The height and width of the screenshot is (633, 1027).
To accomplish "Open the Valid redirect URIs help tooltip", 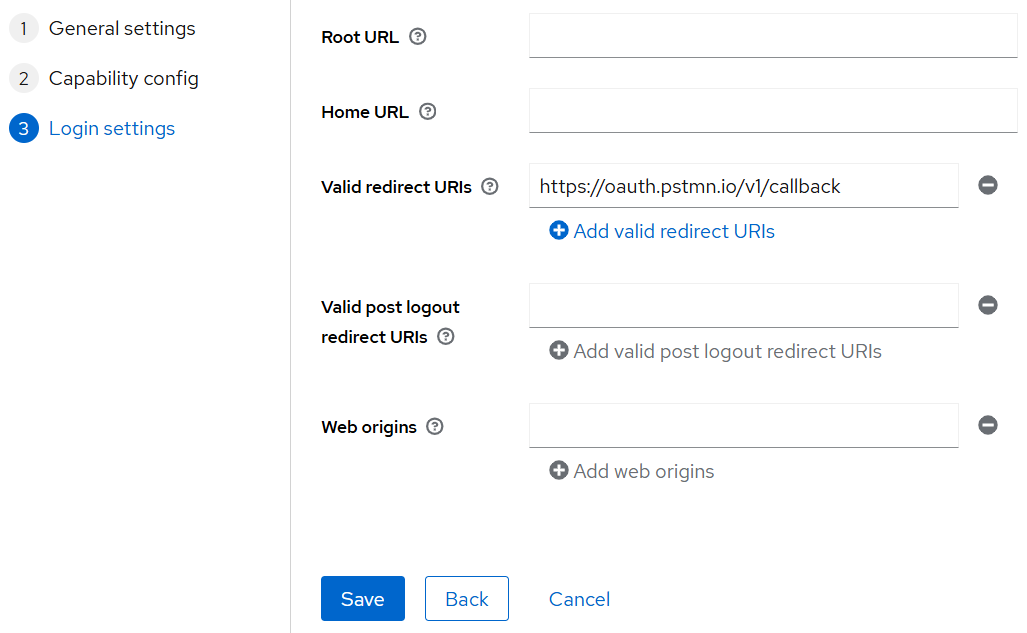I will click(489, 186).
